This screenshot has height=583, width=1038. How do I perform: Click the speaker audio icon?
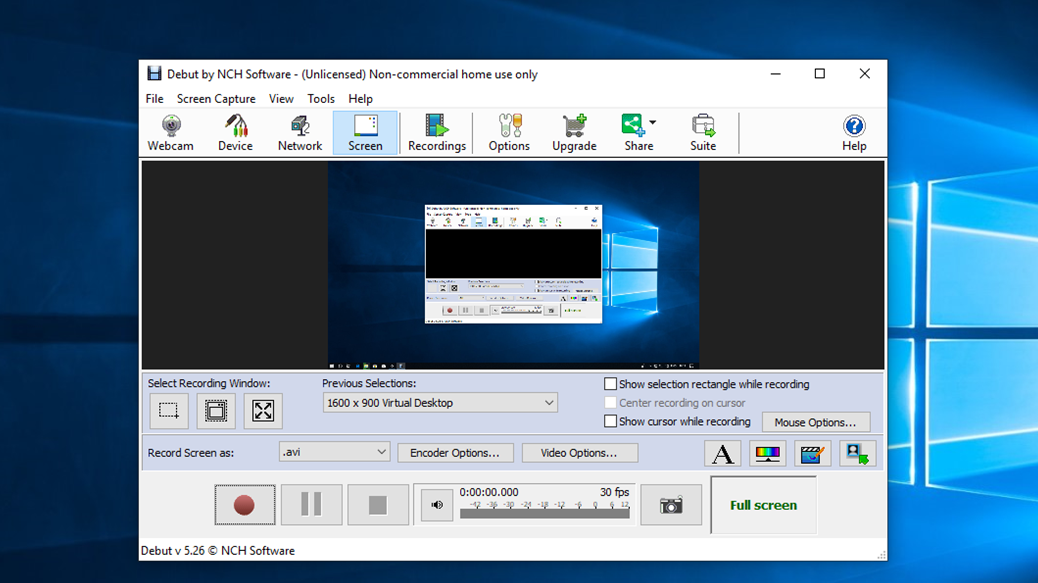click(437, 505)
